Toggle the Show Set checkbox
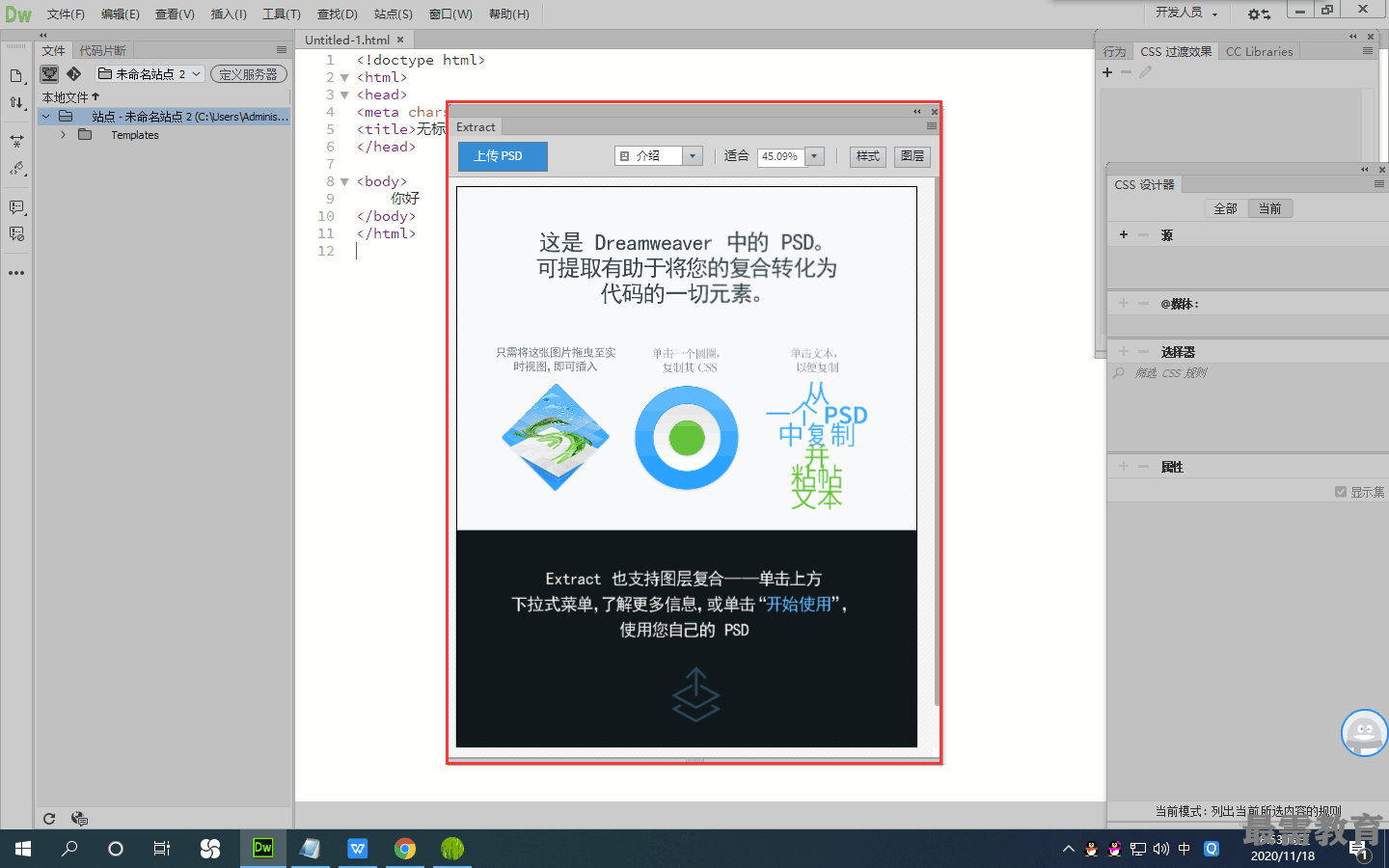Screen dimensions: 1389x868 [x=1341, y=492]
